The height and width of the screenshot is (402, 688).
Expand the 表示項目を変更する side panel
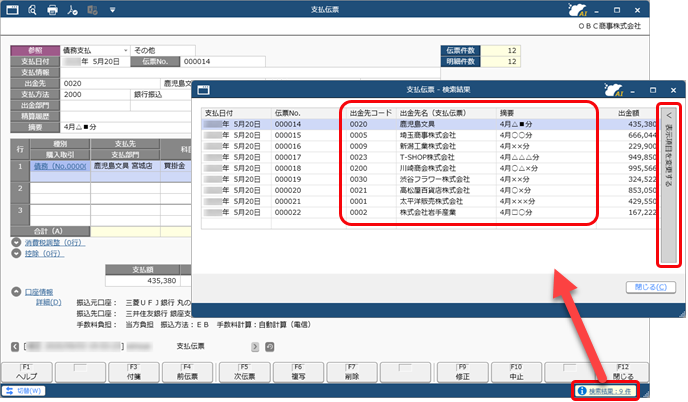click(669, 184)
